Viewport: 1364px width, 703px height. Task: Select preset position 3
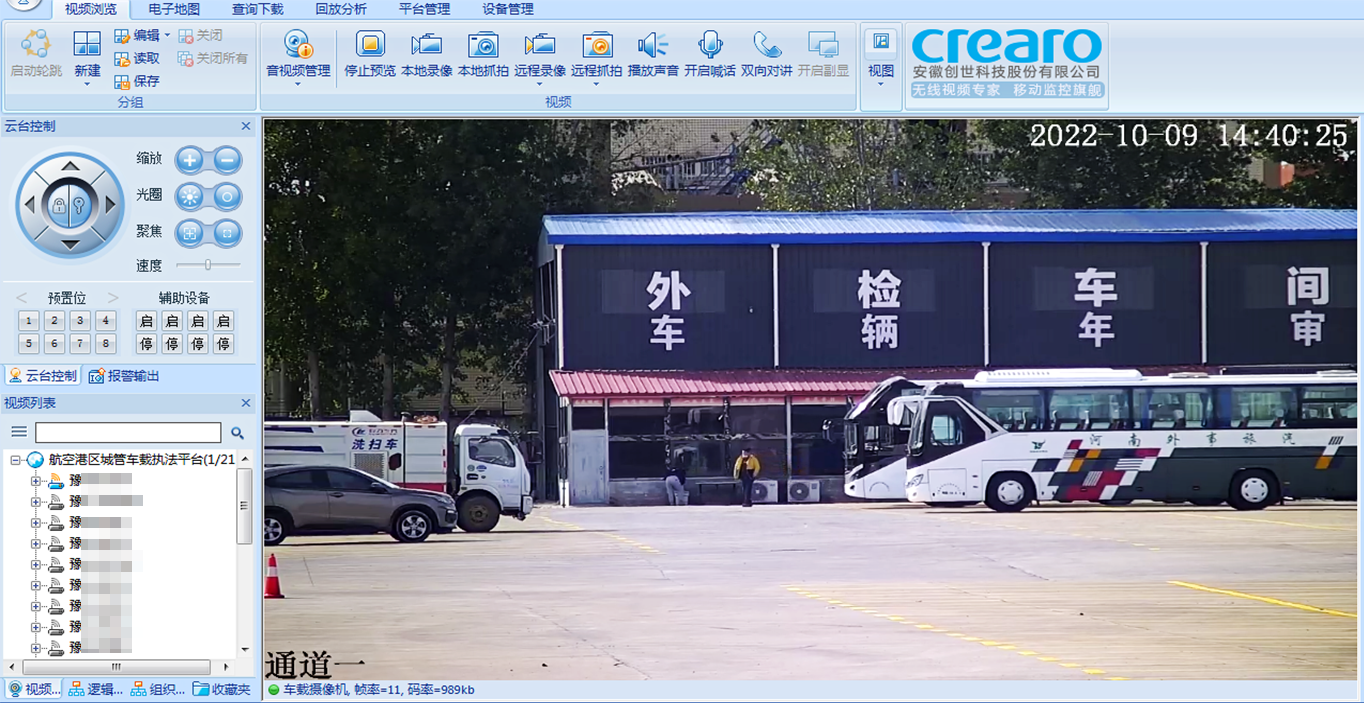80,321
